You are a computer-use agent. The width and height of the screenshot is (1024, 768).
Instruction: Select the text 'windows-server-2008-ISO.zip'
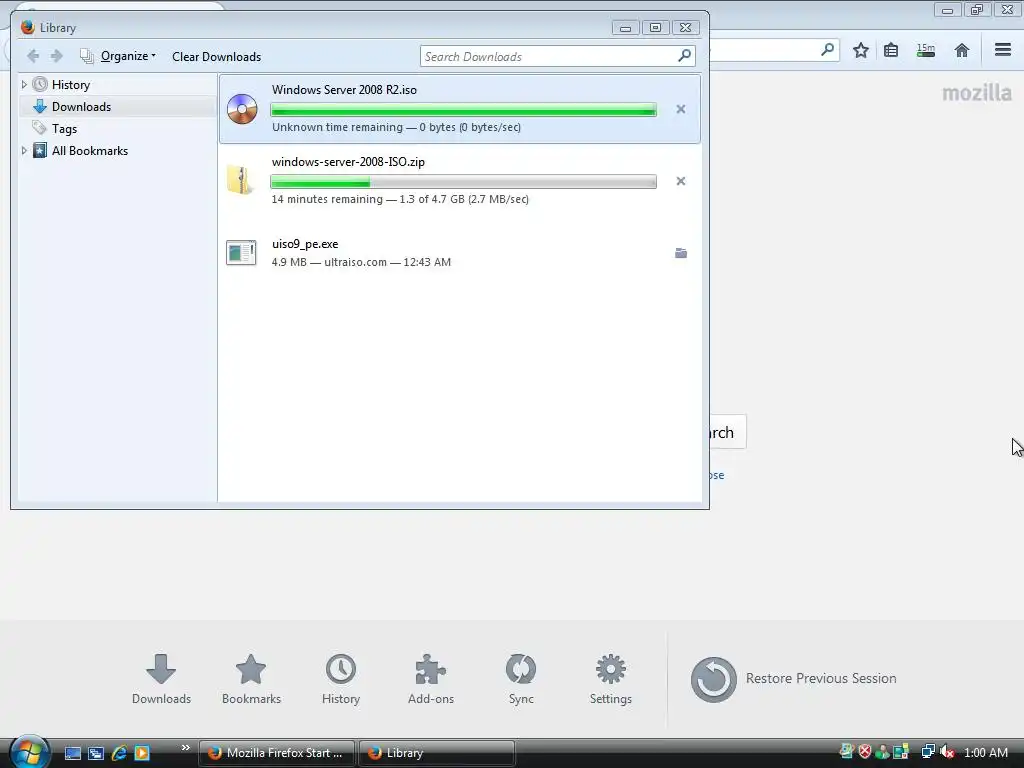pos(348,162)
